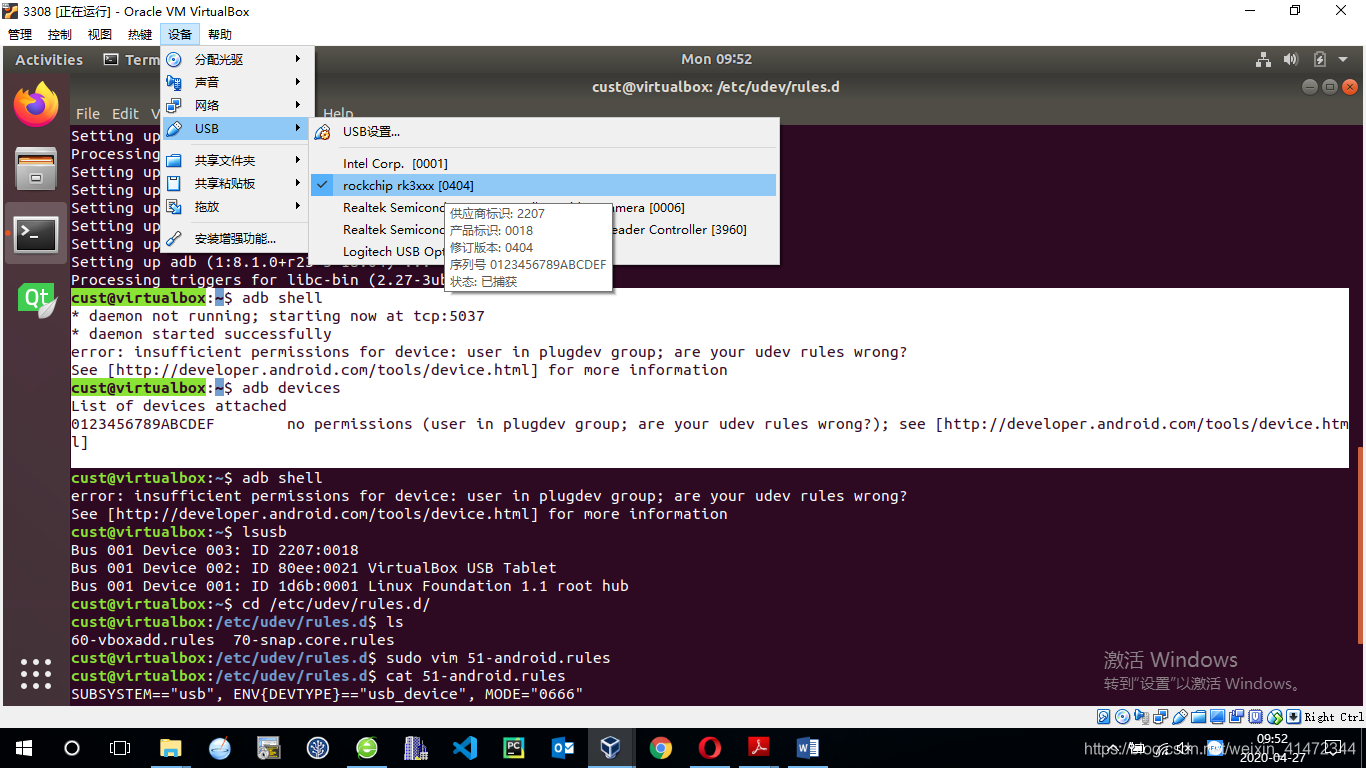Expand the 网络 submenu

(x=237, y=106)
